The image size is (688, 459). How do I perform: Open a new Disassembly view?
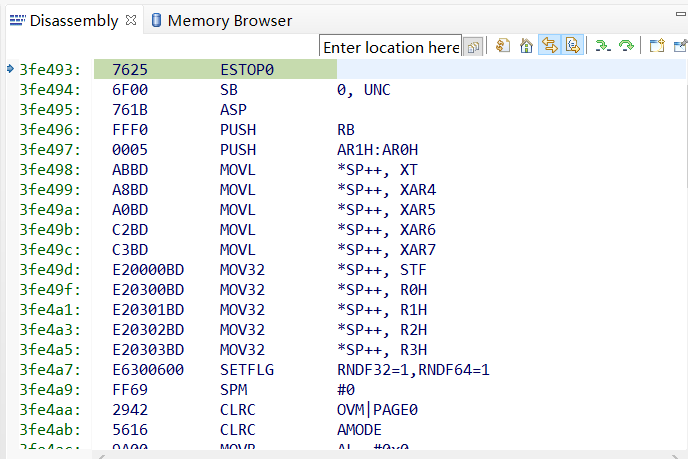pos(657,46)
